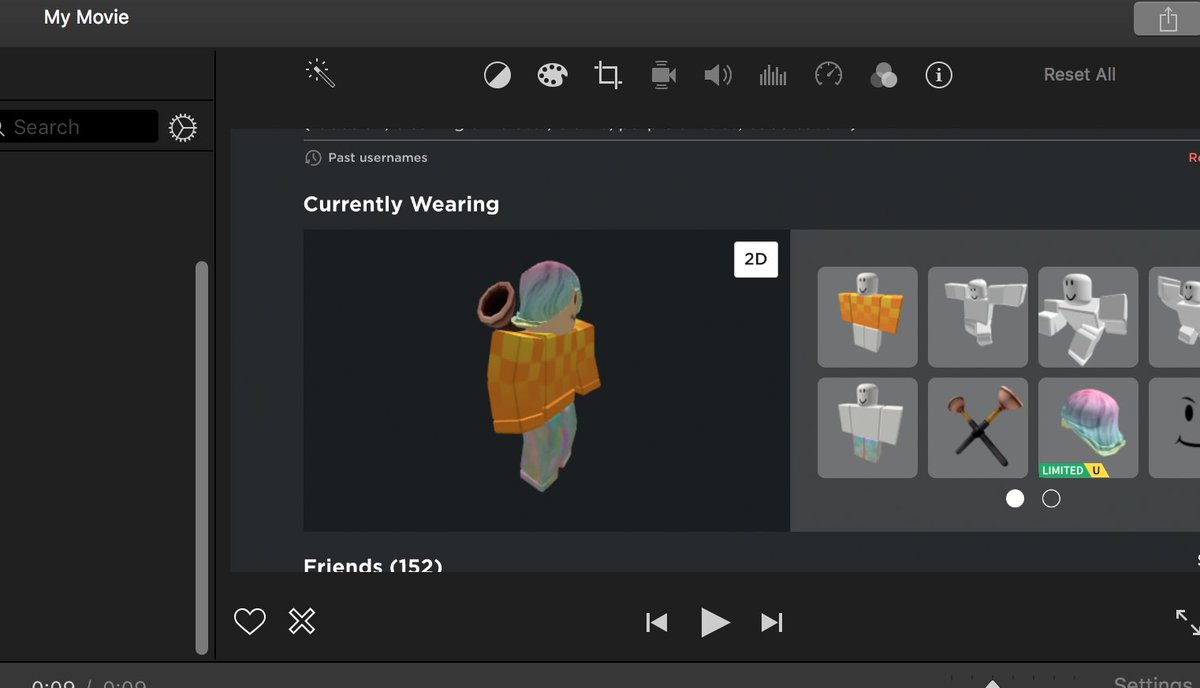Screen dimensions: 1200x688
Task: Click the share export button
Action: tap(1167, 19)
